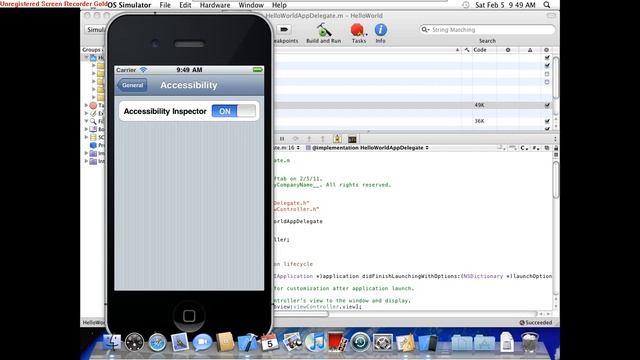Collapse the Find Results group disclosure triangle
The width and height of the screenshot is (640, 360).
point(87,121)
